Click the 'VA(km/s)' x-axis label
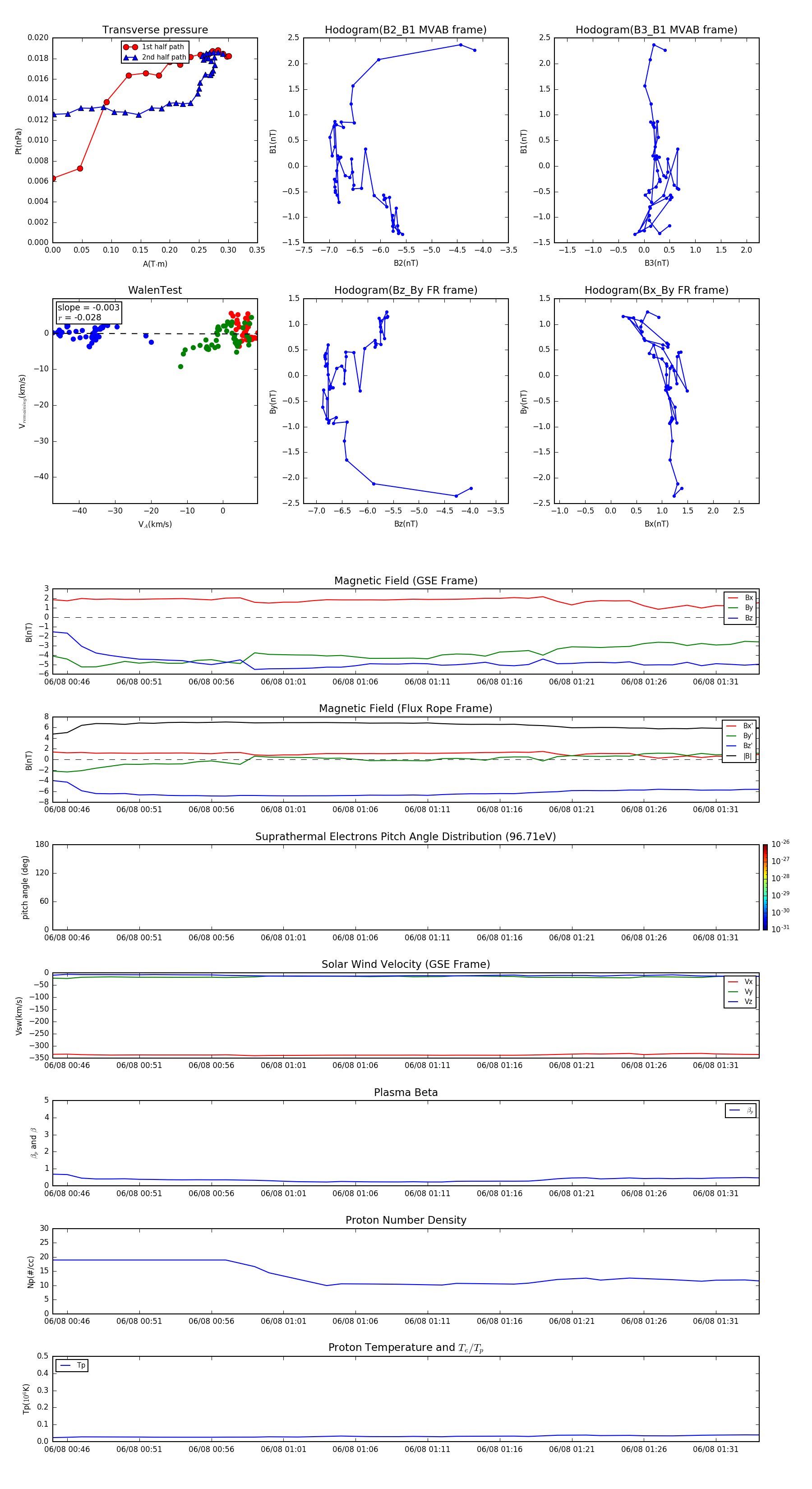812x1489 pixels. [x=155, y=524]
